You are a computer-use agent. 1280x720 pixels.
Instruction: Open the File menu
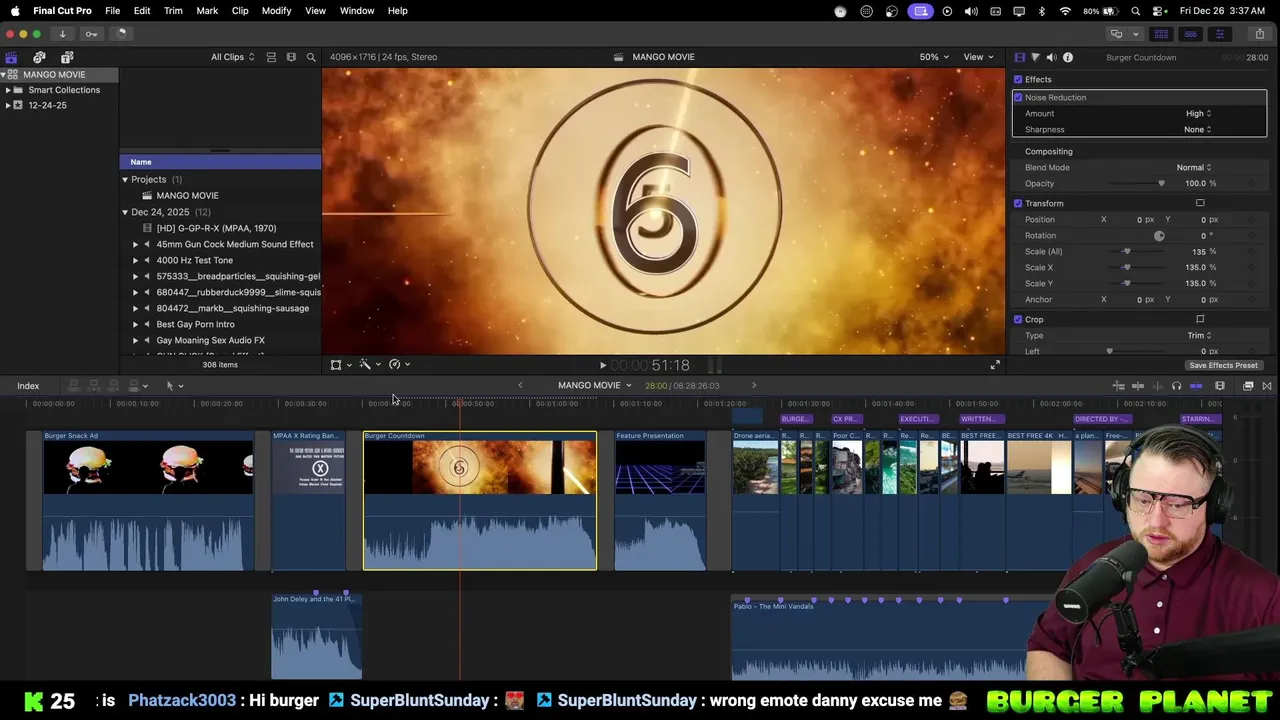pos(113,10)
